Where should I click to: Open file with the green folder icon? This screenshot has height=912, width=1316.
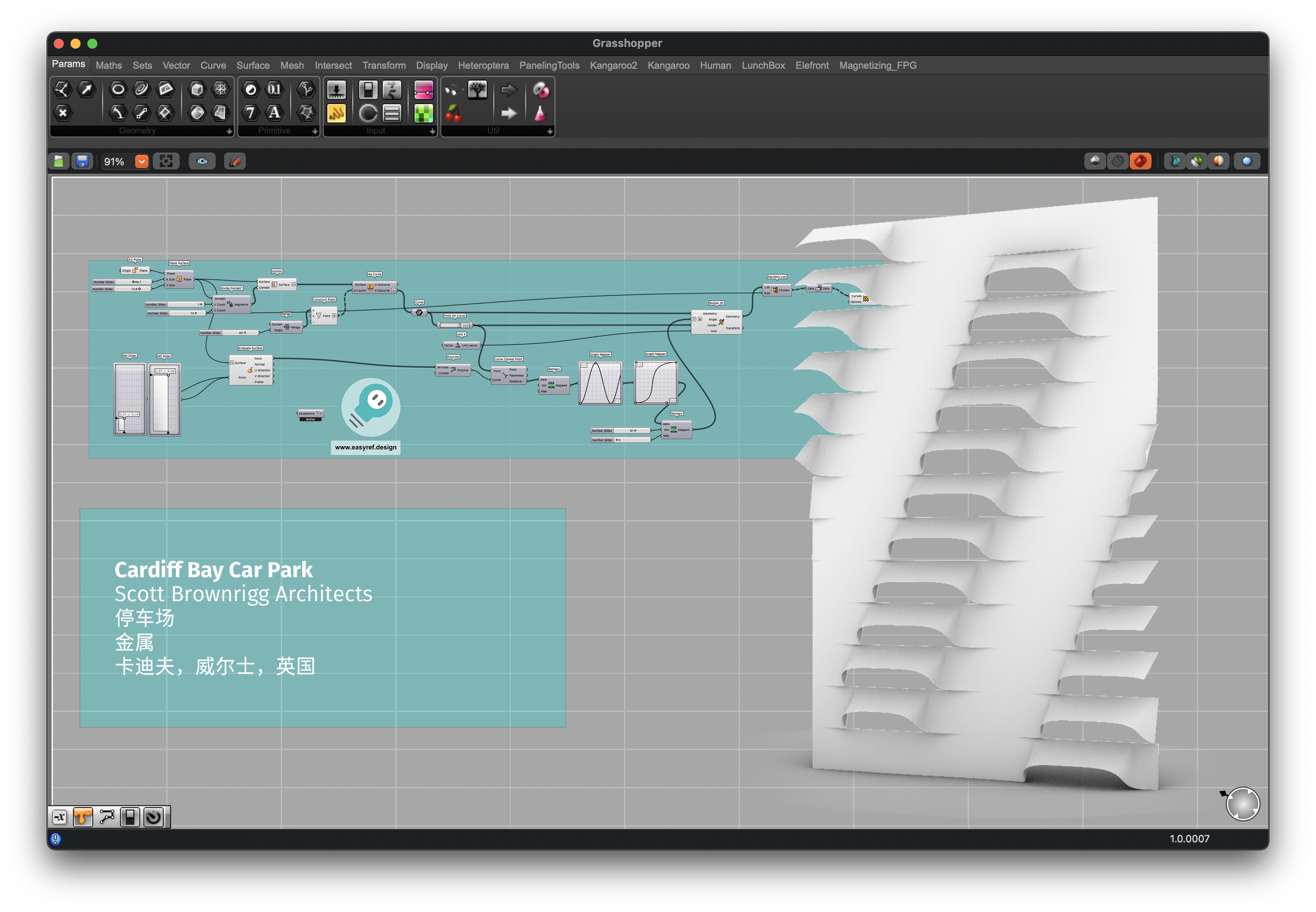[59, 162]
